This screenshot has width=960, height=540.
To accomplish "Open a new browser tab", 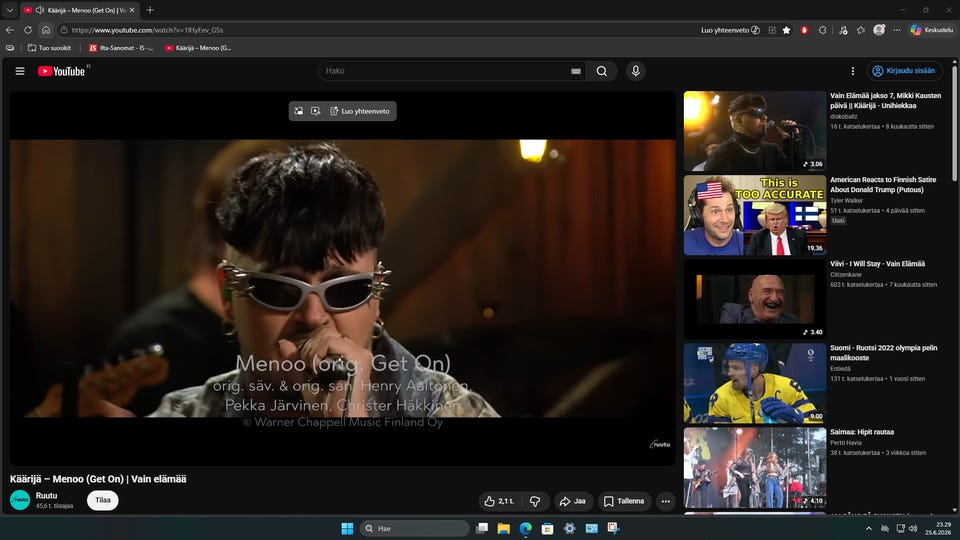I will pyautogui.click(x=150, y=10).
